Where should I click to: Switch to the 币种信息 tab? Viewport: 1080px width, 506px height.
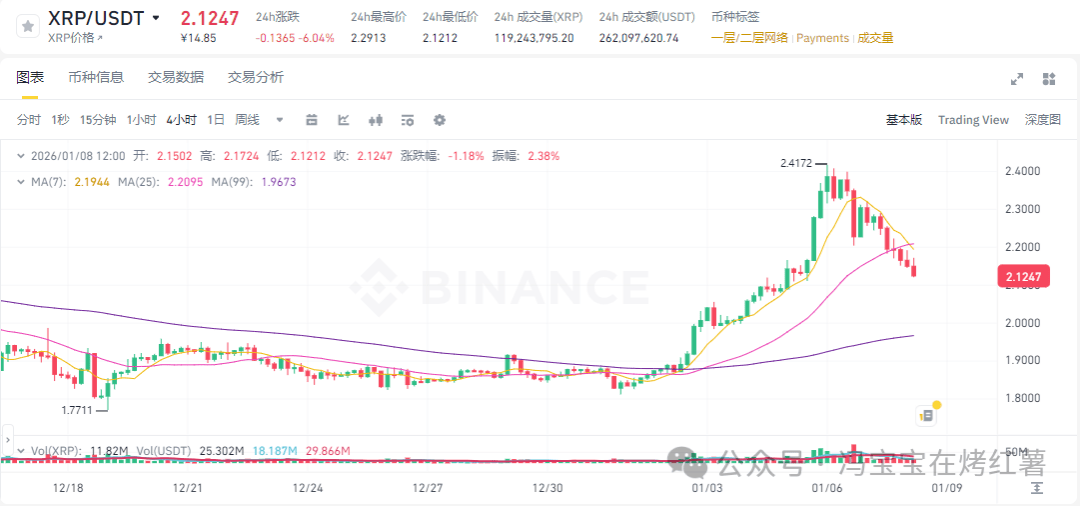pyautogui.click(x=96, y=77)
